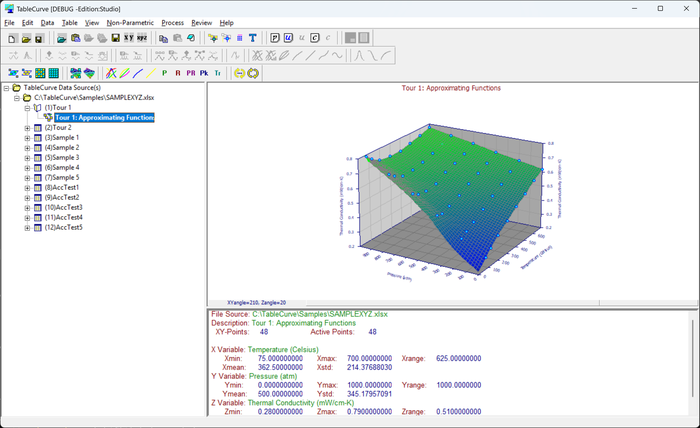The image size is (700, 428).
Task: Click the dark yellow circular arrows icon
Action: pyautogui.click(x=253, y=73)
